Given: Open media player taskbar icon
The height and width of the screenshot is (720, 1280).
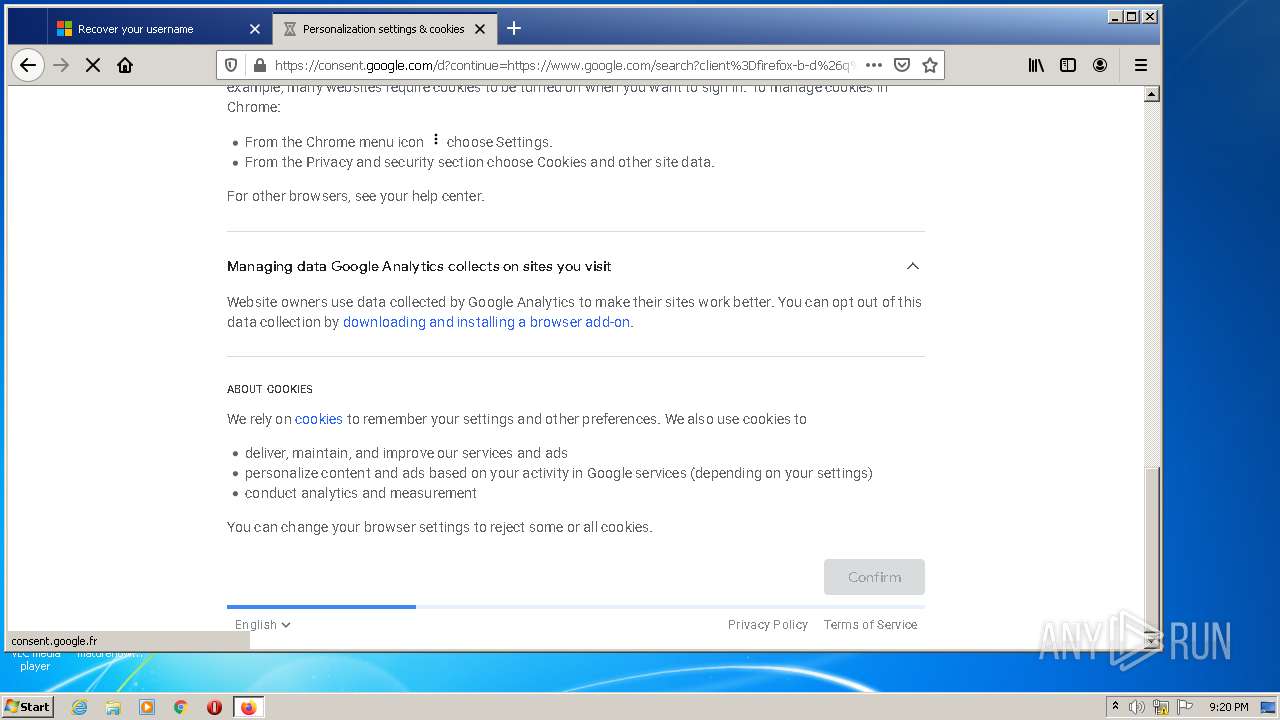Looking at the screenshot, I should [x=147, y=707].
